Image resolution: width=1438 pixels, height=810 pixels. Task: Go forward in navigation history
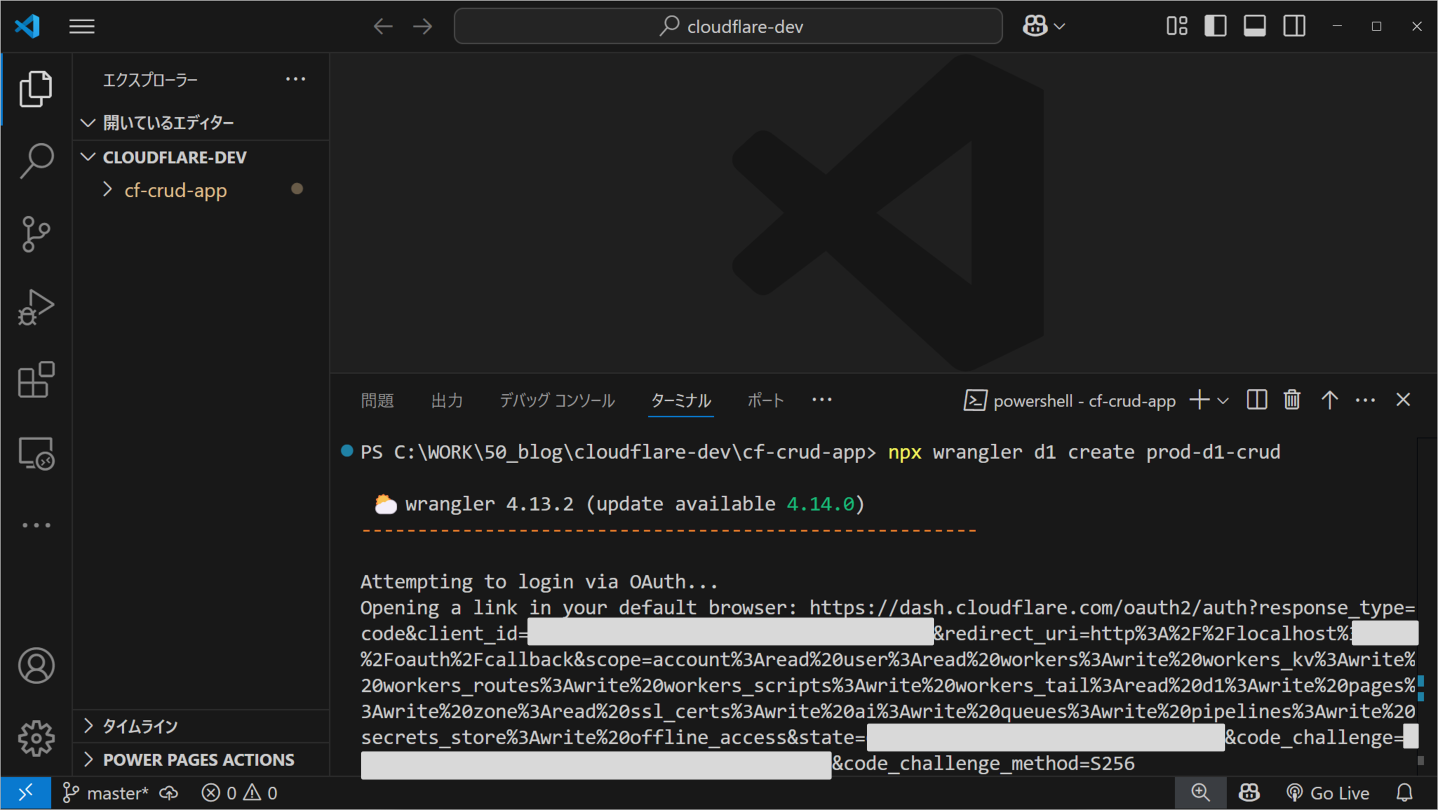[x=423, y=27]
